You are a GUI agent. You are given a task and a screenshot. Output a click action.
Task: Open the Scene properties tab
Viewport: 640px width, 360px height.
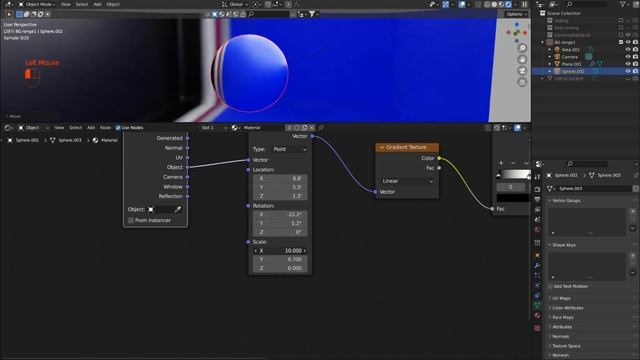pyautogui.click(x=538, y=220)
